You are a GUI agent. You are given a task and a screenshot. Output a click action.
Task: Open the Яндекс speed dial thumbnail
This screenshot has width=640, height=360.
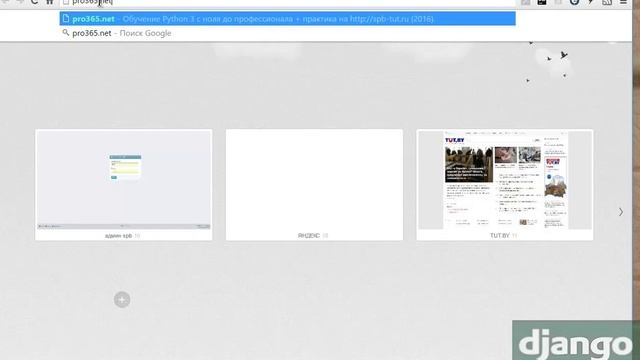pyautogui.click(x=314, y=185)
